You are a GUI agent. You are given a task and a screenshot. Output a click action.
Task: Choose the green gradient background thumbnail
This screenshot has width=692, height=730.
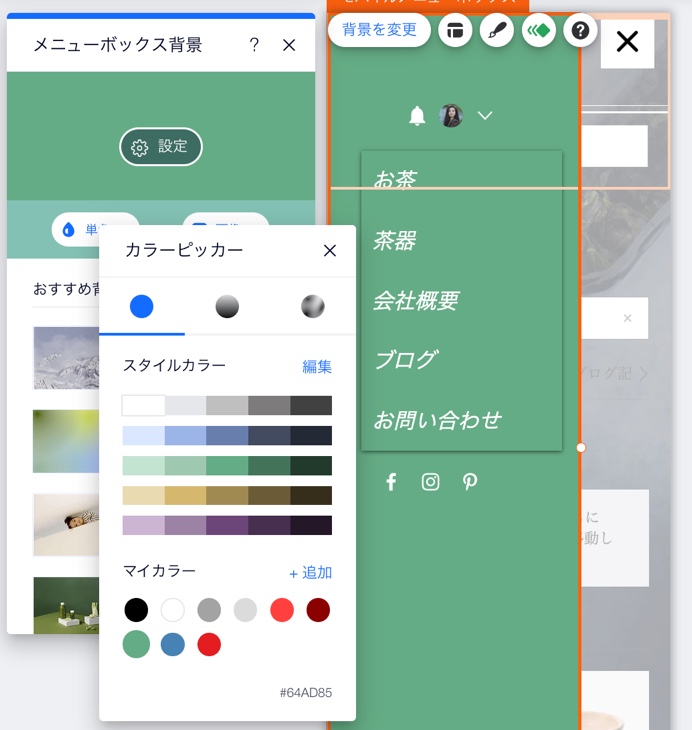click(66, 441)
